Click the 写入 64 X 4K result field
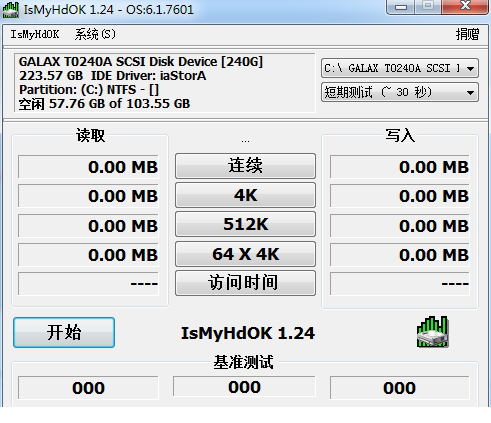 pyautogui.click(x=400, y=255)
